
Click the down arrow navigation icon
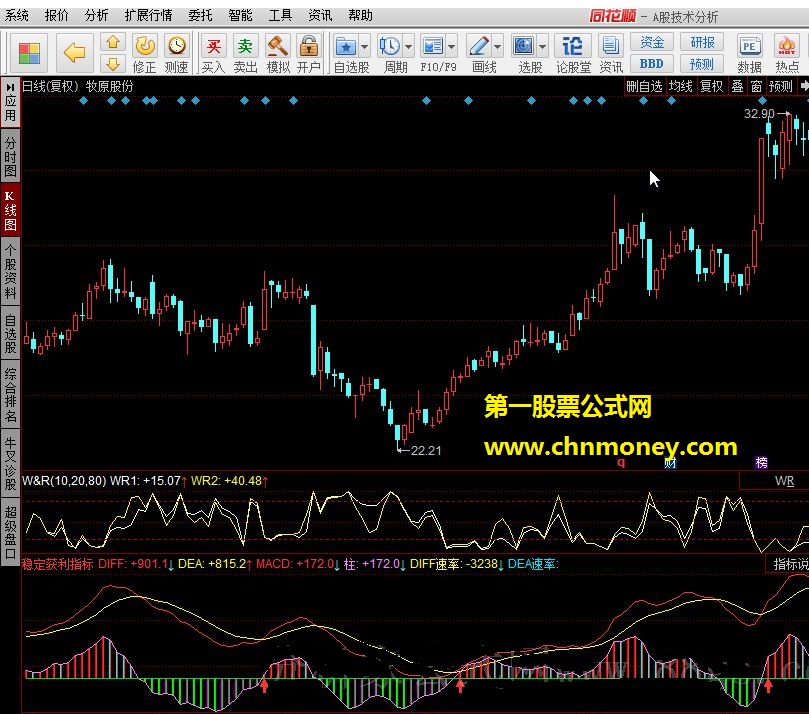[113, 64]
